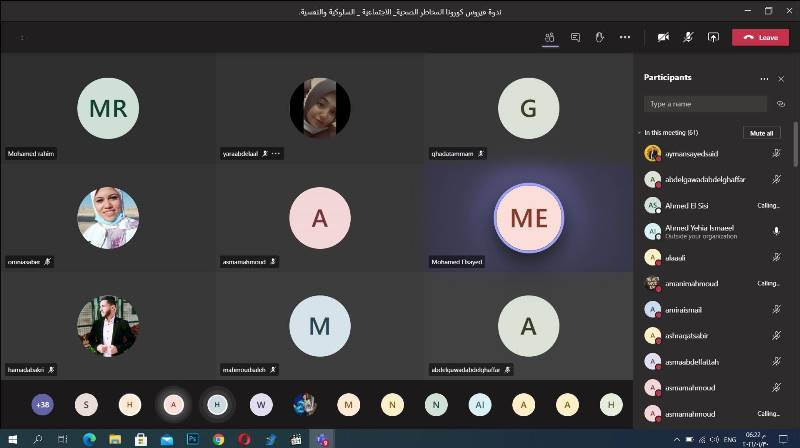Image resolution: width=800 pixels, height=448 pixels.
Task: Open Photoshop from the taskbar
Action: click(x=193, y=438)
